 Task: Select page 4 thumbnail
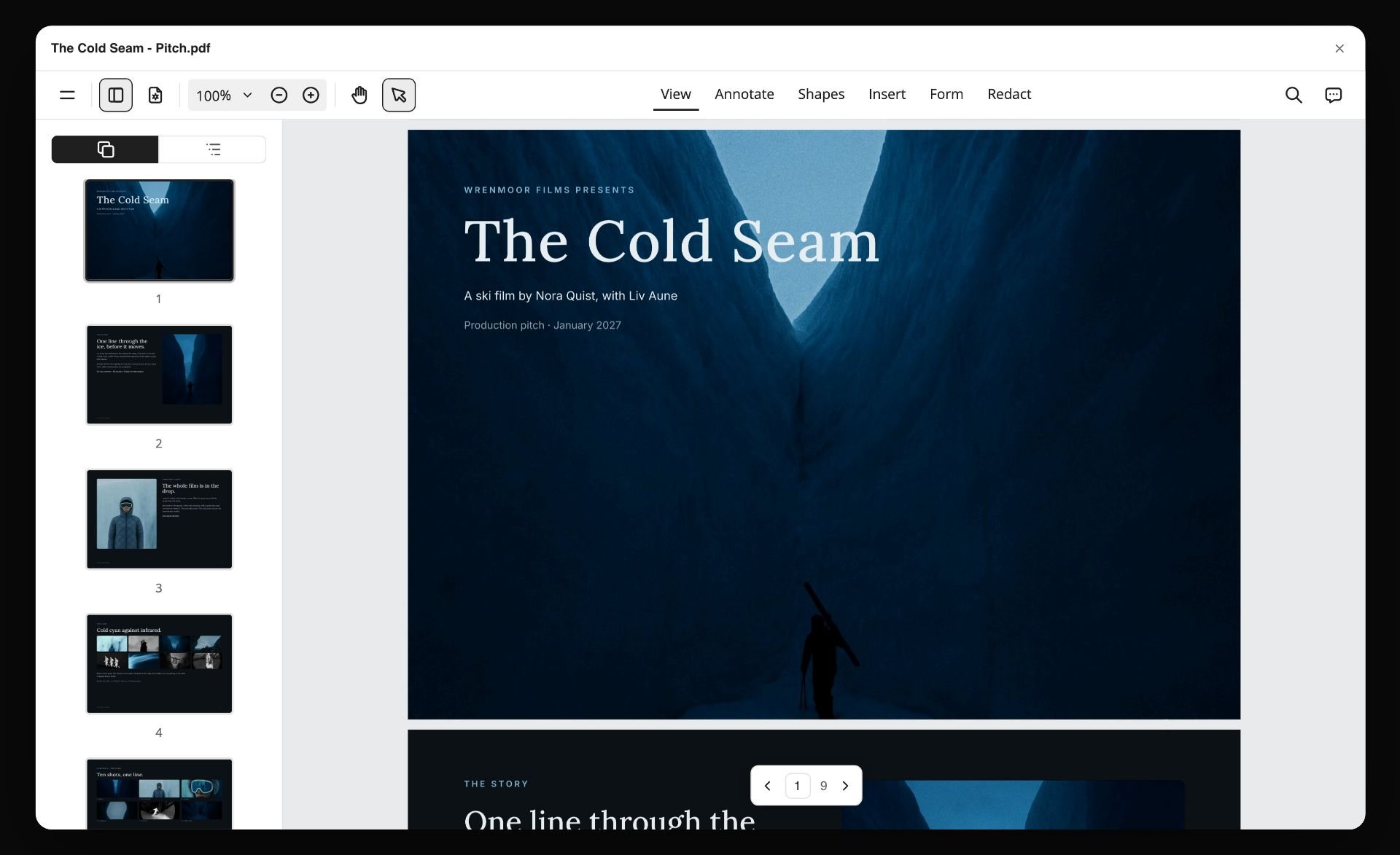tap(159, 663)
